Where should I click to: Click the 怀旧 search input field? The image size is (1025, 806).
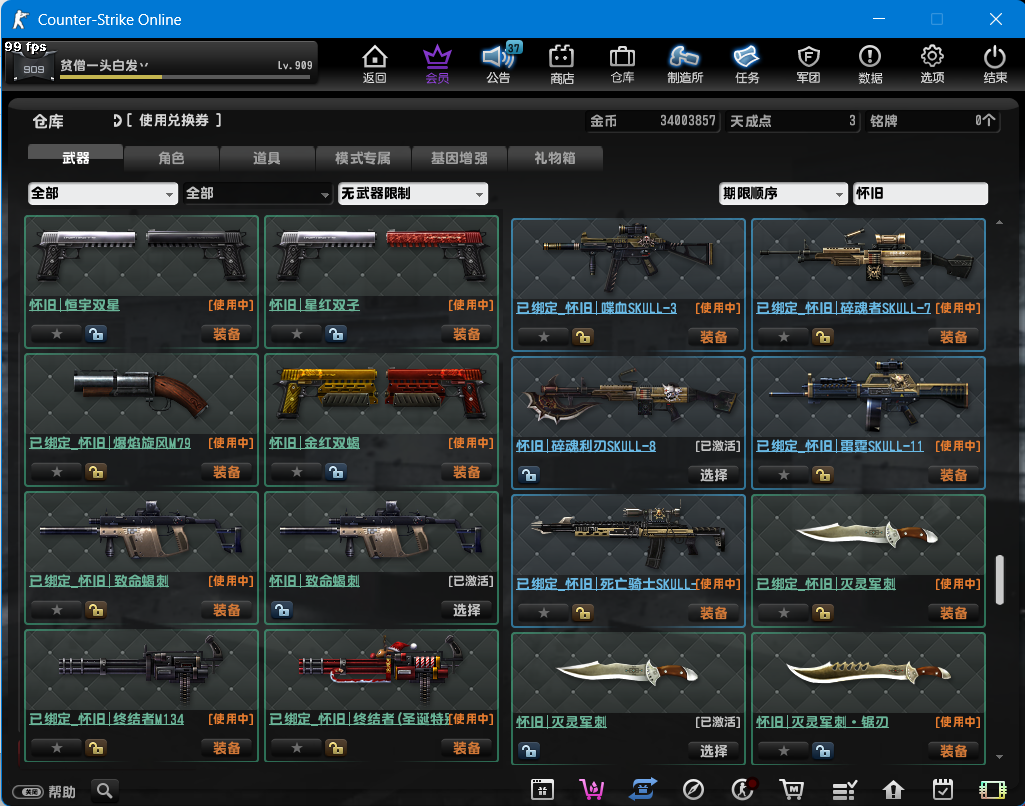(920, 193)
